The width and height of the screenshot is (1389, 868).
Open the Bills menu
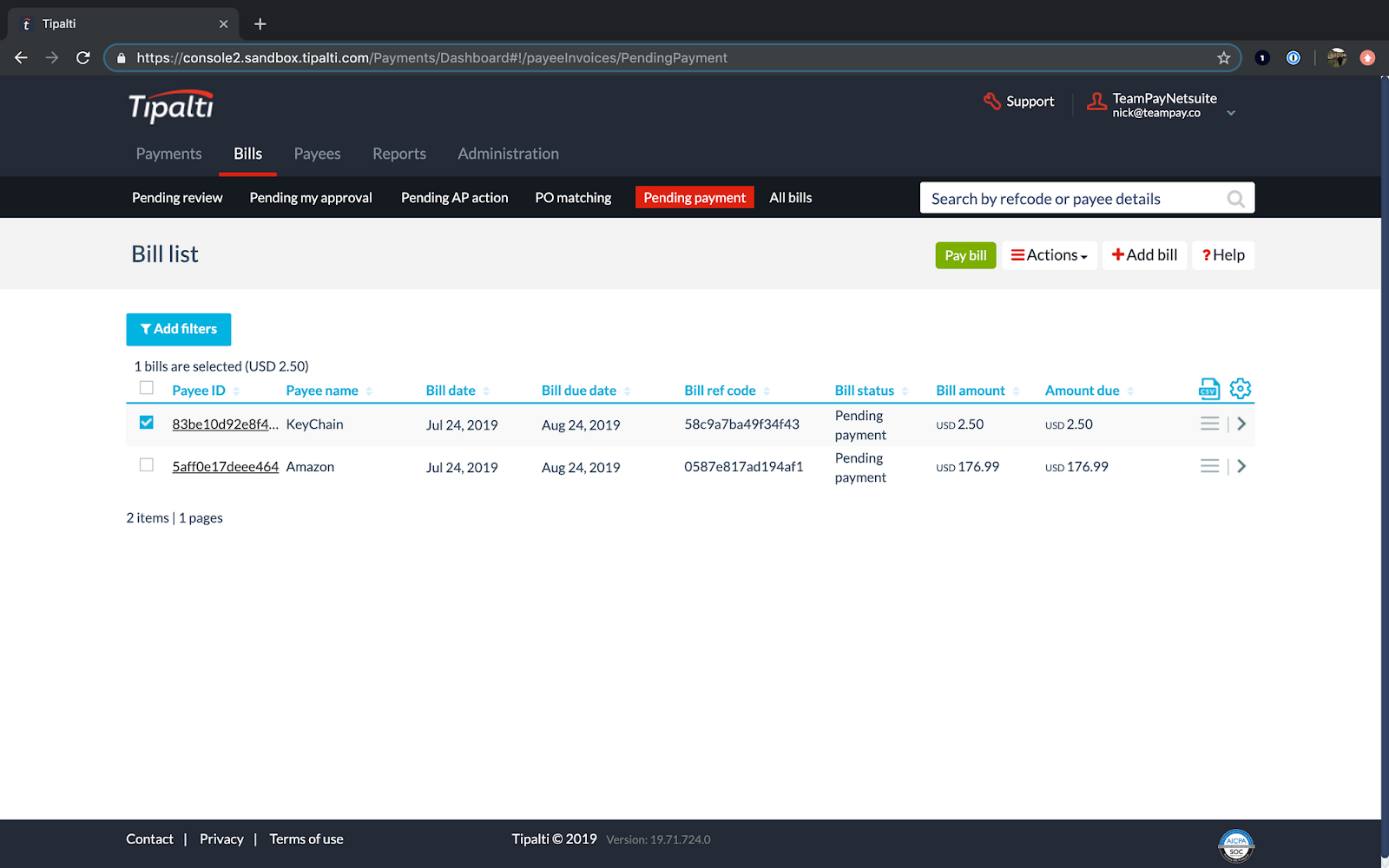coord(247,154)
